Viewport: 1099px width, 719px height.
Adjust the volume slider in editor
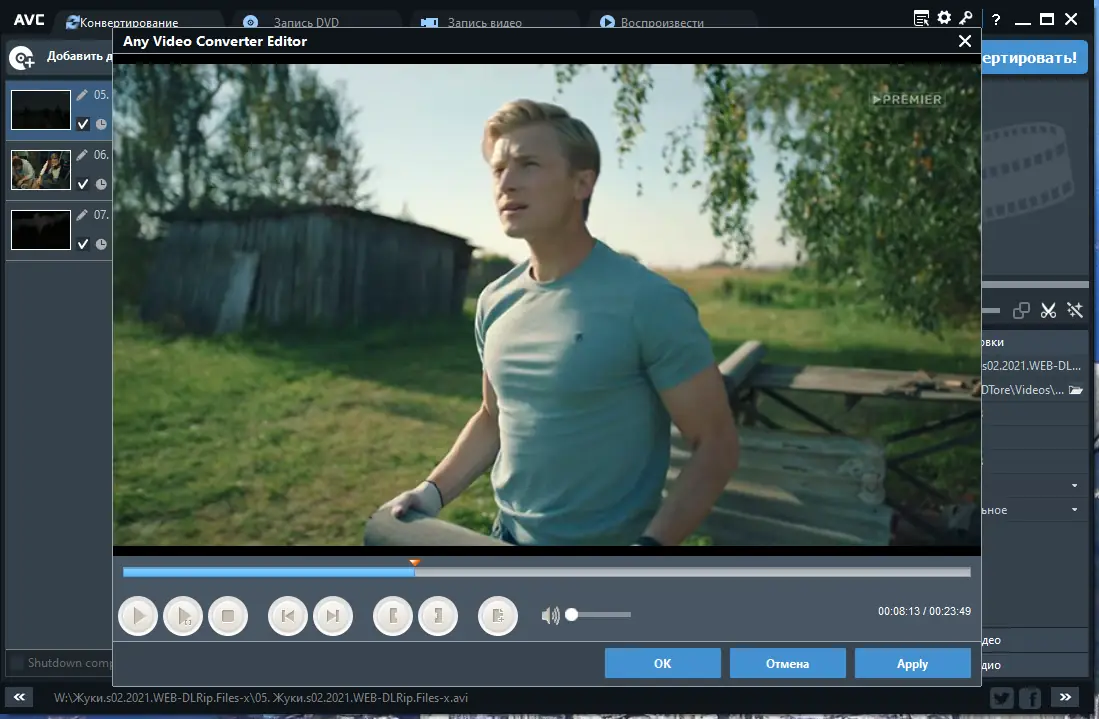pyautogui.click(x=601, y=615)
